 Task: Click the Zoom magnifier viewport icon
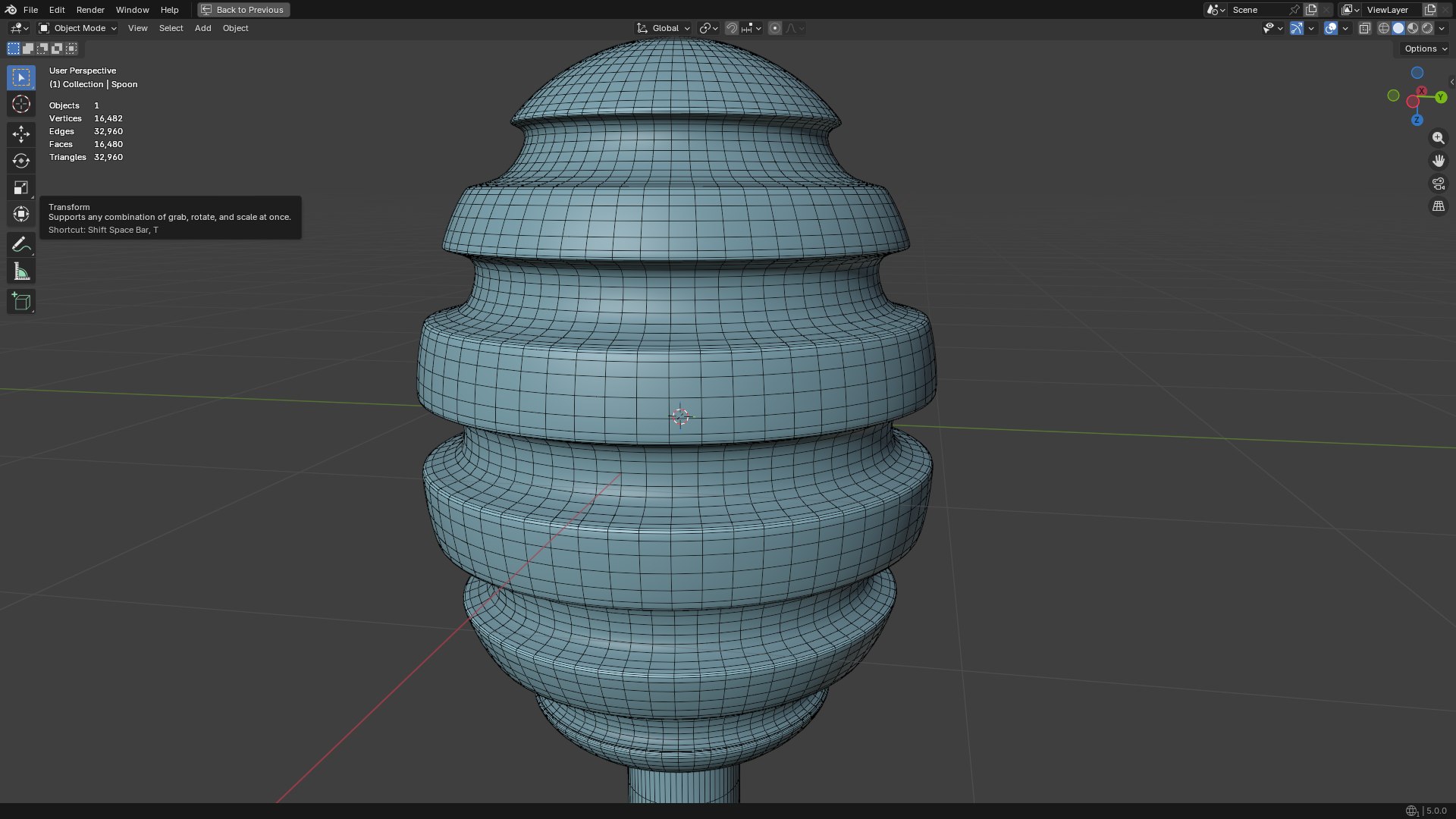(1438, 138)
